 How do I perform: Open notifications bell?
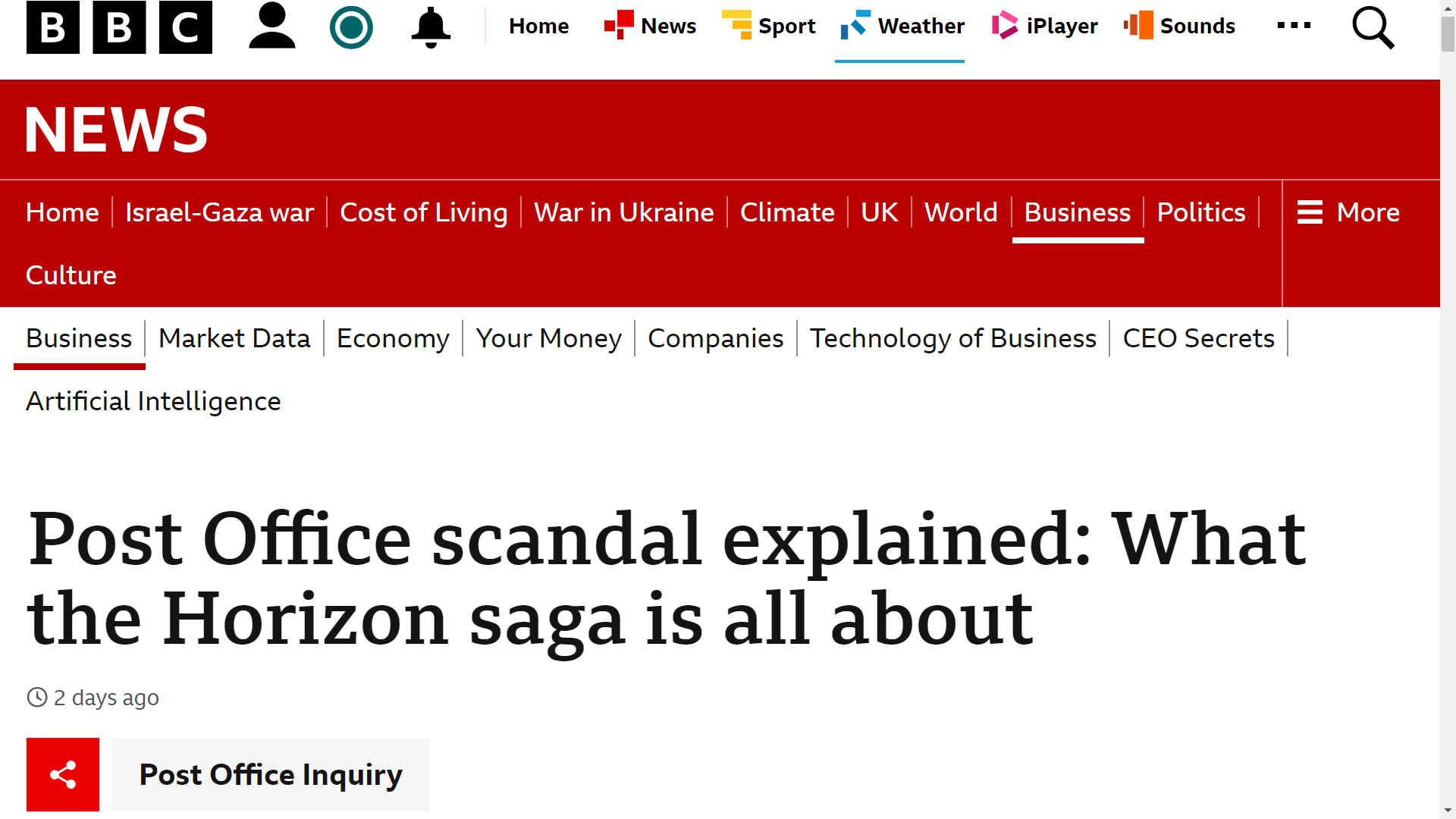(431, 27)
